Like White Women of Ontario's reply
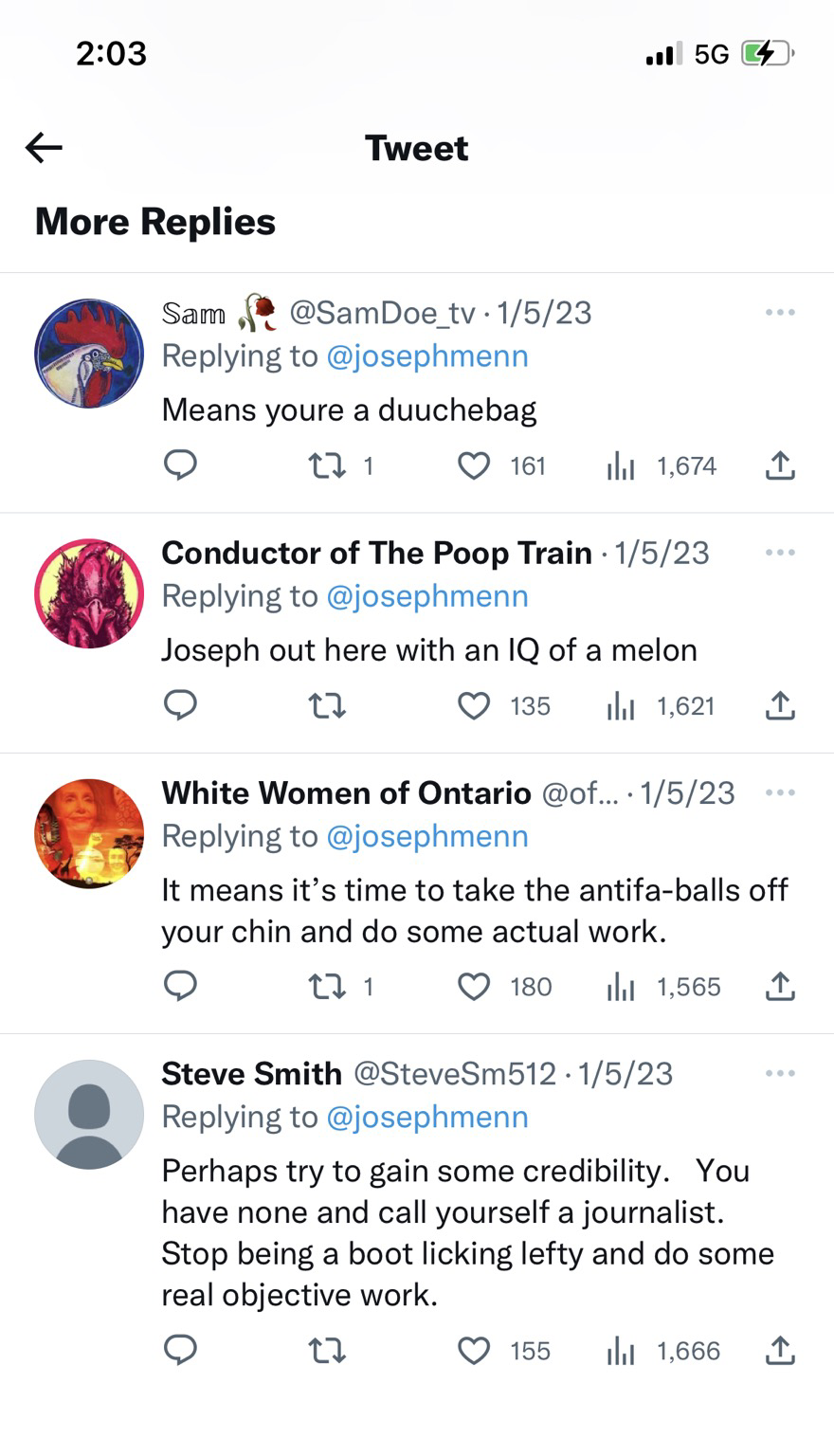Image resolution: width=834 pixels, height=1456 pixels. coord(474,987)
